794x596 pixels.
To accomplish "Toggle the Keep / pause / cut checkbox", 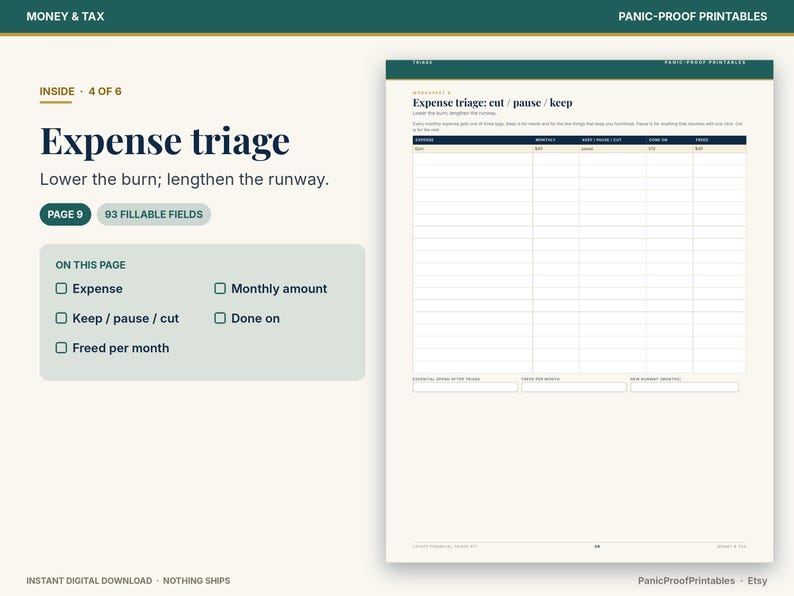I will (61, 318).
